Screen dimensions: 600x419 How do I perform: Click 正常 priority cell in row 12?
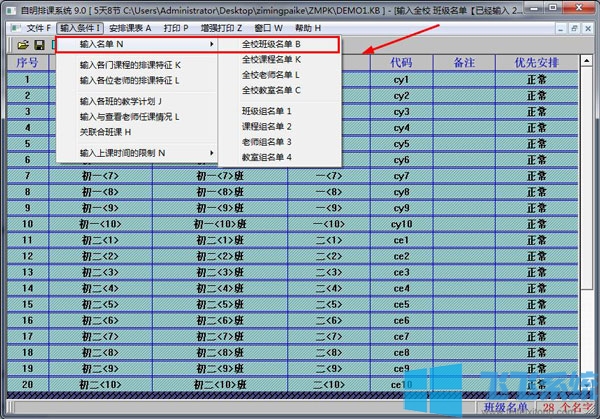coord(536,256)
